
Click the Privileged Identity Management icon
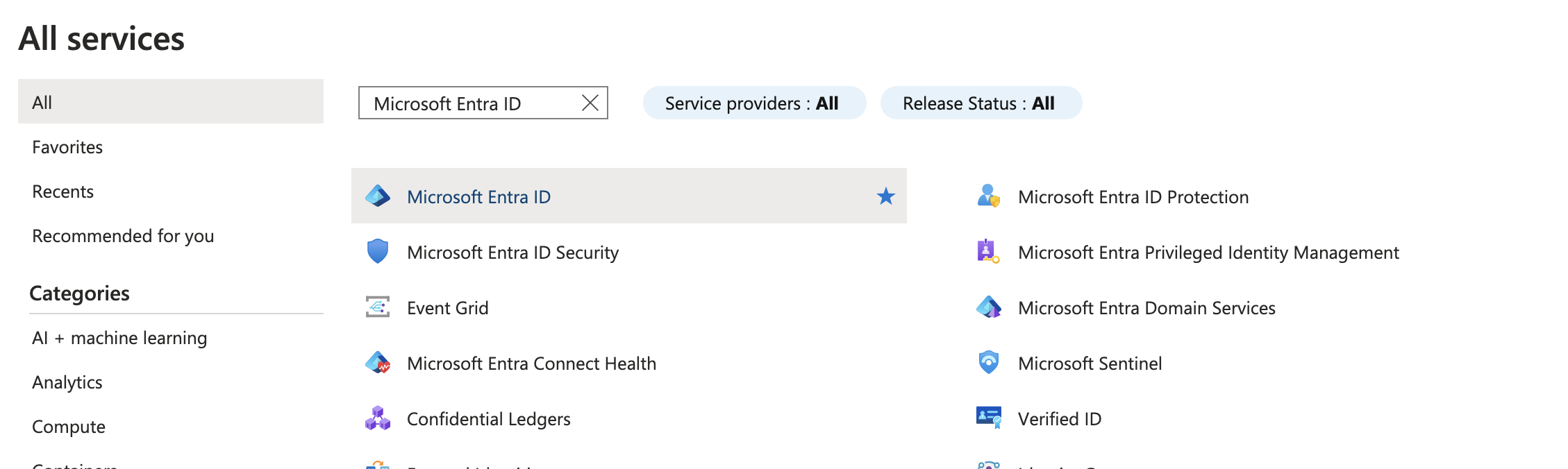(x=989, y=251)
